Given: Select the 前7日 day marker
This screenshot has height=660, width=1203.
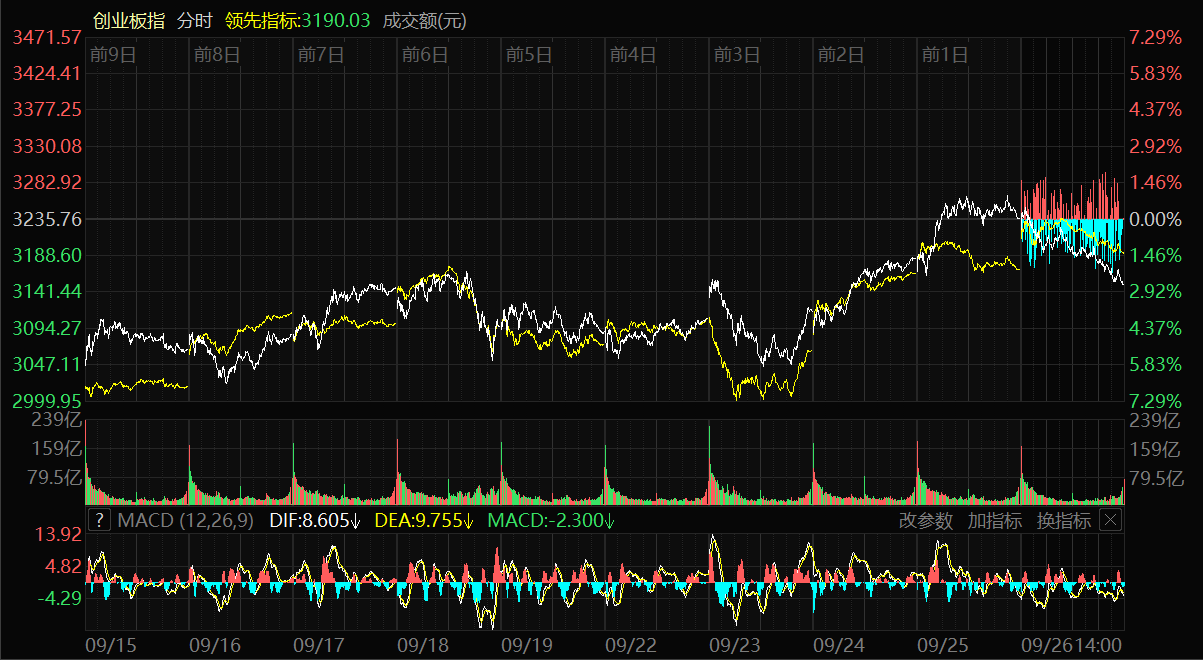Looking at the screenshot, I should [x=320, y=55].
